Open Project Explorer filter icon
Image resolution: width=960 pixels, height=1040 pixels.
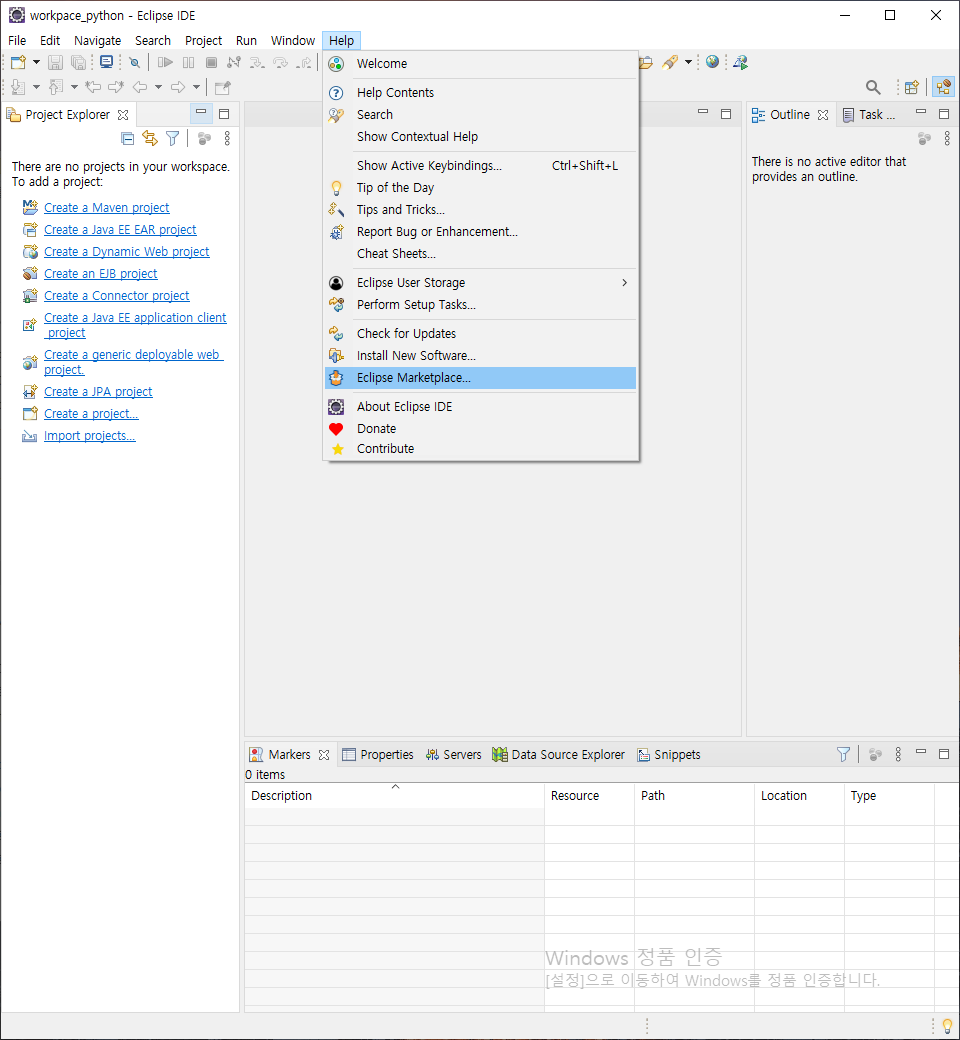click(172, 139)
